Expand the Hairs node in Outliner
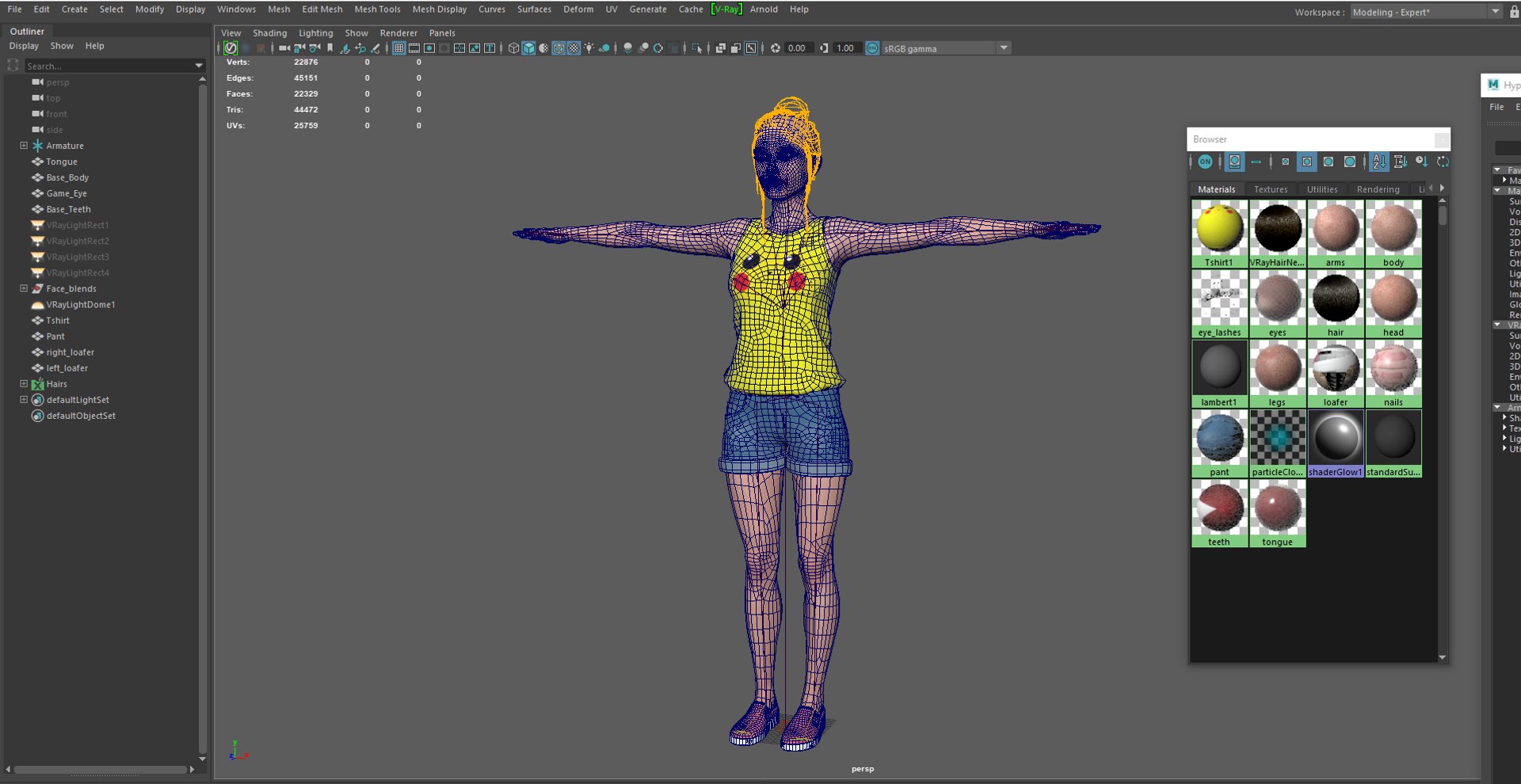 (x=24, y=384)
